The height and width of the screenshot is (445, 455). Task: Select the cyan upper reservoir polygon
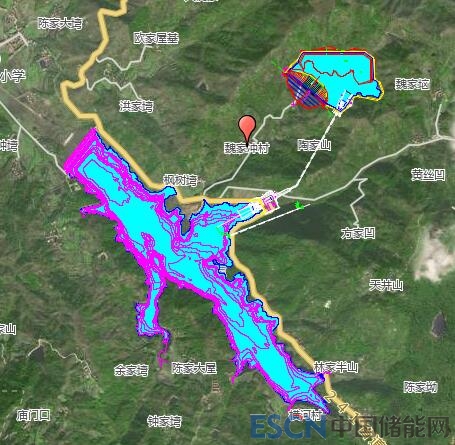pos(343,76)
